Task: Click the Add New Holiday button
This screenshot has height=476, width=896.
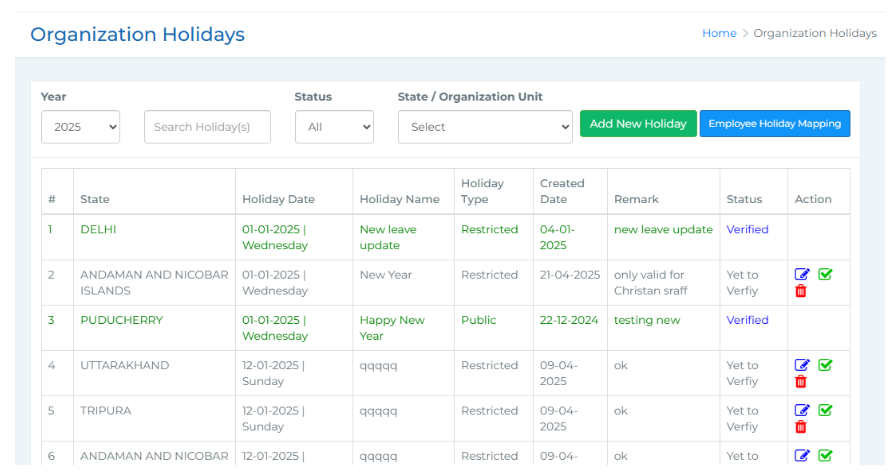Action: click(x=638, y=124)
